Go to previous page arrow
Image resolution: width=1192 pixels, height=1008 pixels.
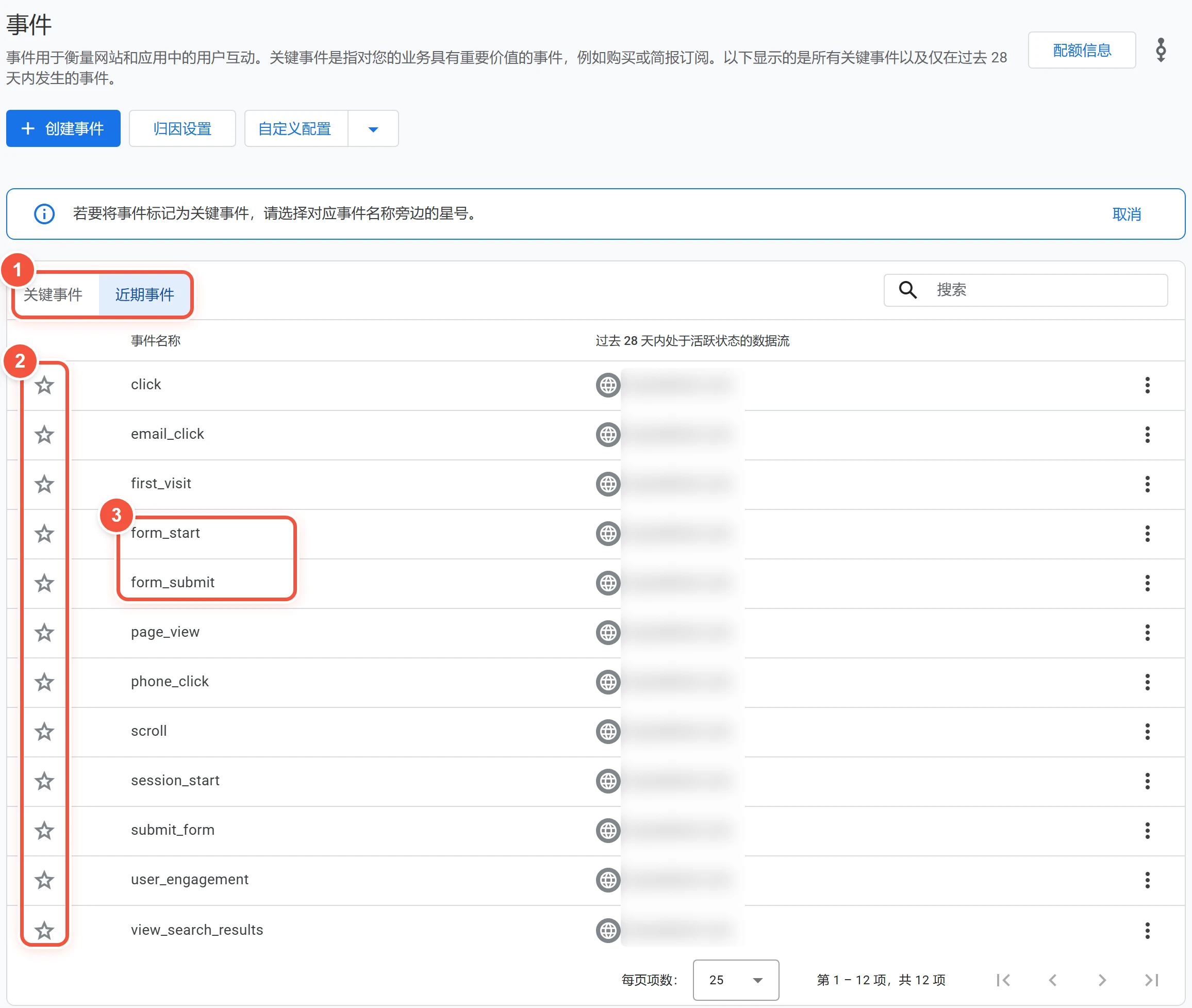(1052, 980)
